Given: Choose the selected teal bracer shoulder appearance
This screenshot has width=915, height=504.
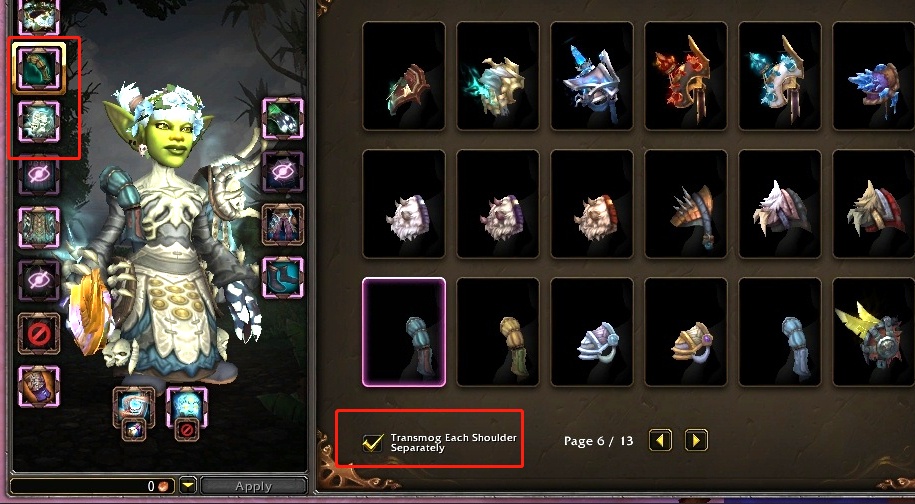Looking at the screenshot, I should [404, 332].
